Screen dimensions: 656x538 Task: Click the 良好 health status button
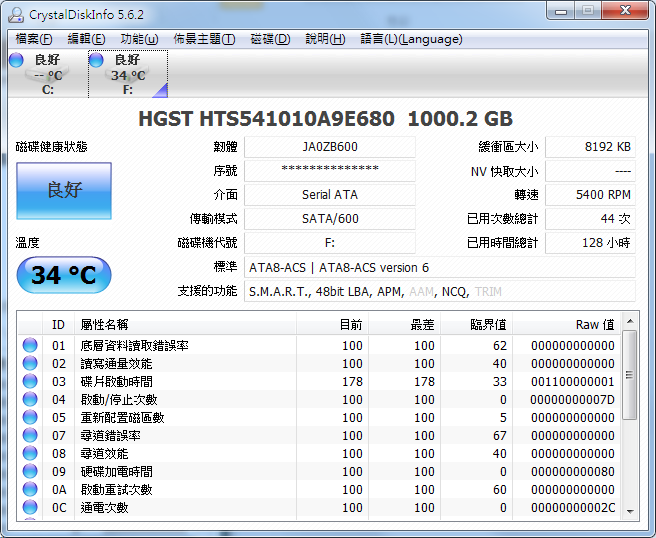(x=64, y=190)
